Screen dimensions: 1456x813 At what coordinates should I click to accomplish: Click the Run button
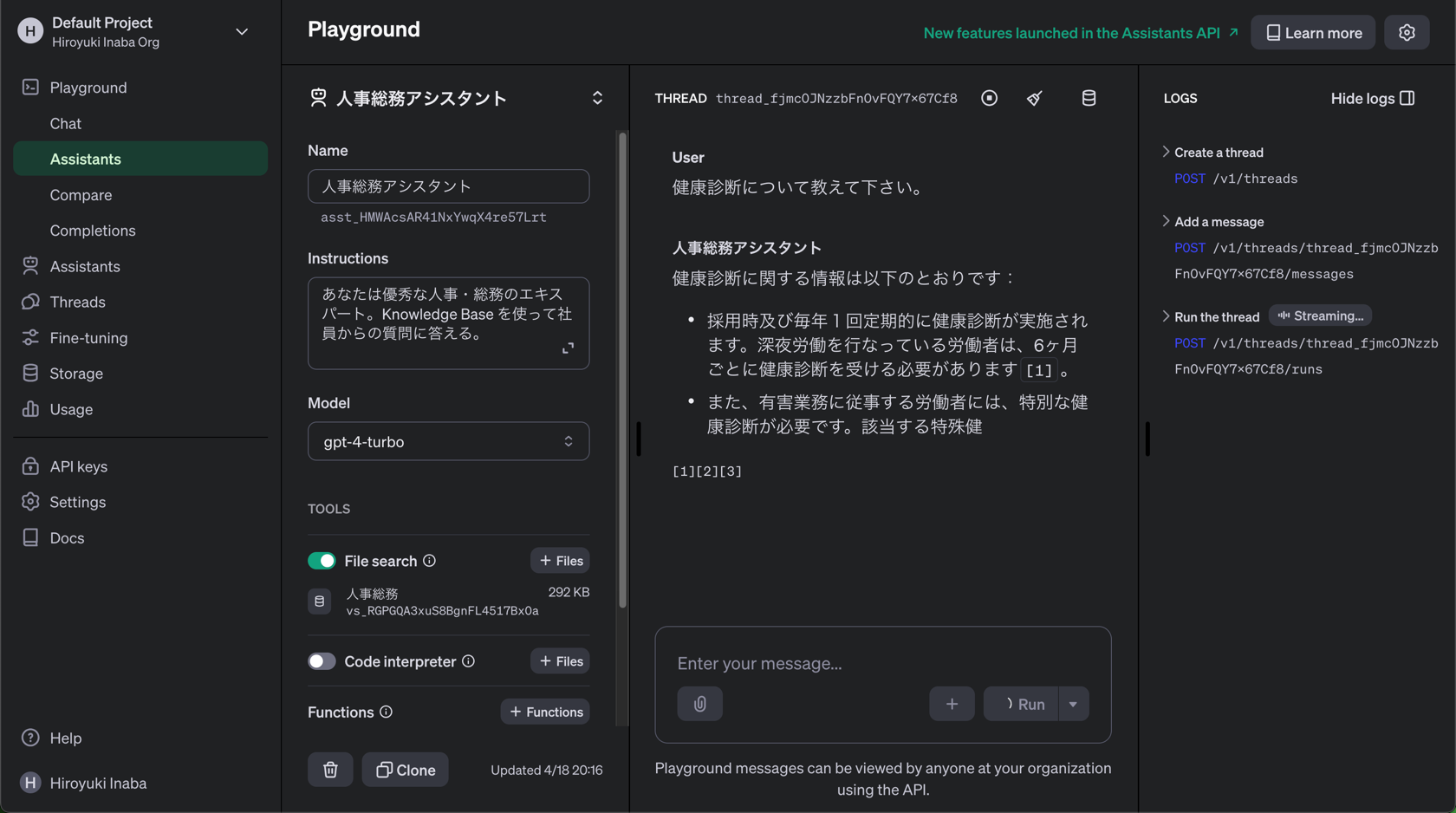pos(1020,704)
